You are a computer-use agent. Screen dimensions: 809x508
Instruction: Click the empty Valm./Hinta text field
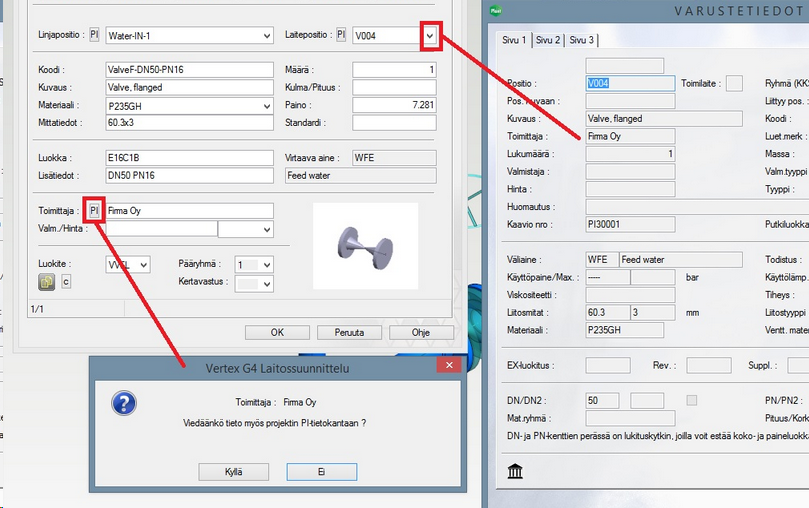pyautogui.click(x=161, y=229)
